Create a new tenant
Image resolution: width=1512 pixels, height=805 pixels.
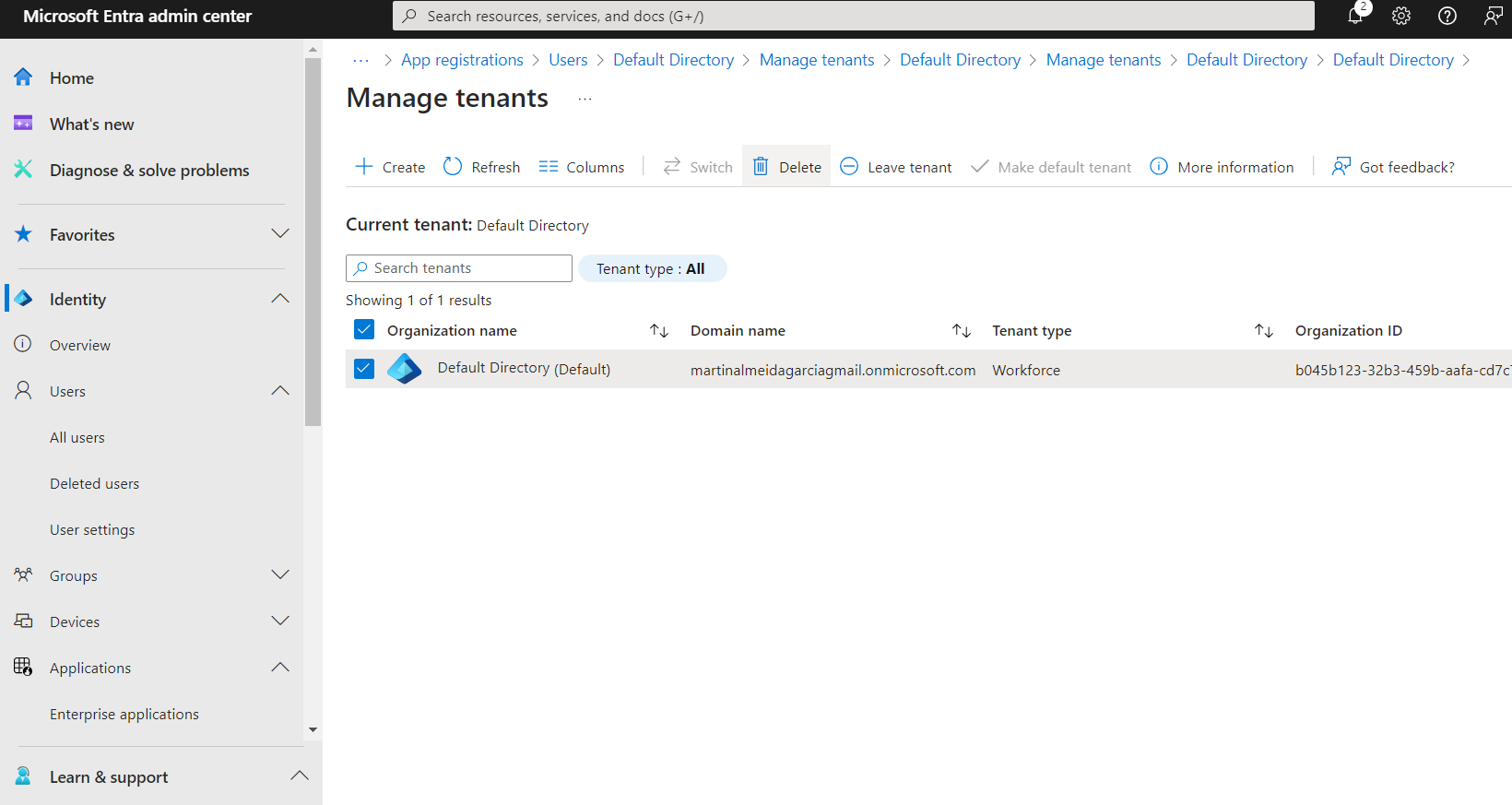coord(390,167)
